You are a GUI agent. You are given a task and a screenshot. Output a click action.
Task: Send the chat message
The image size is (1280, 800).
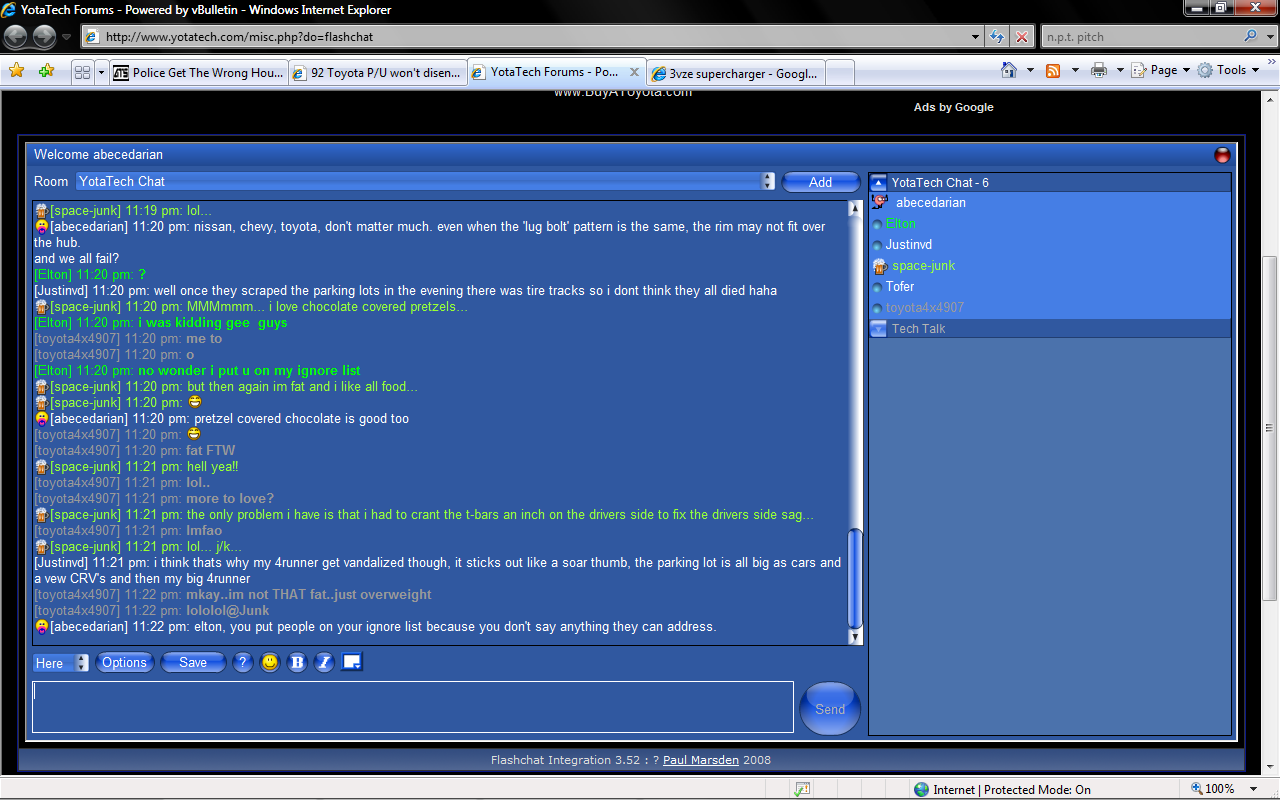pos(830,709)
